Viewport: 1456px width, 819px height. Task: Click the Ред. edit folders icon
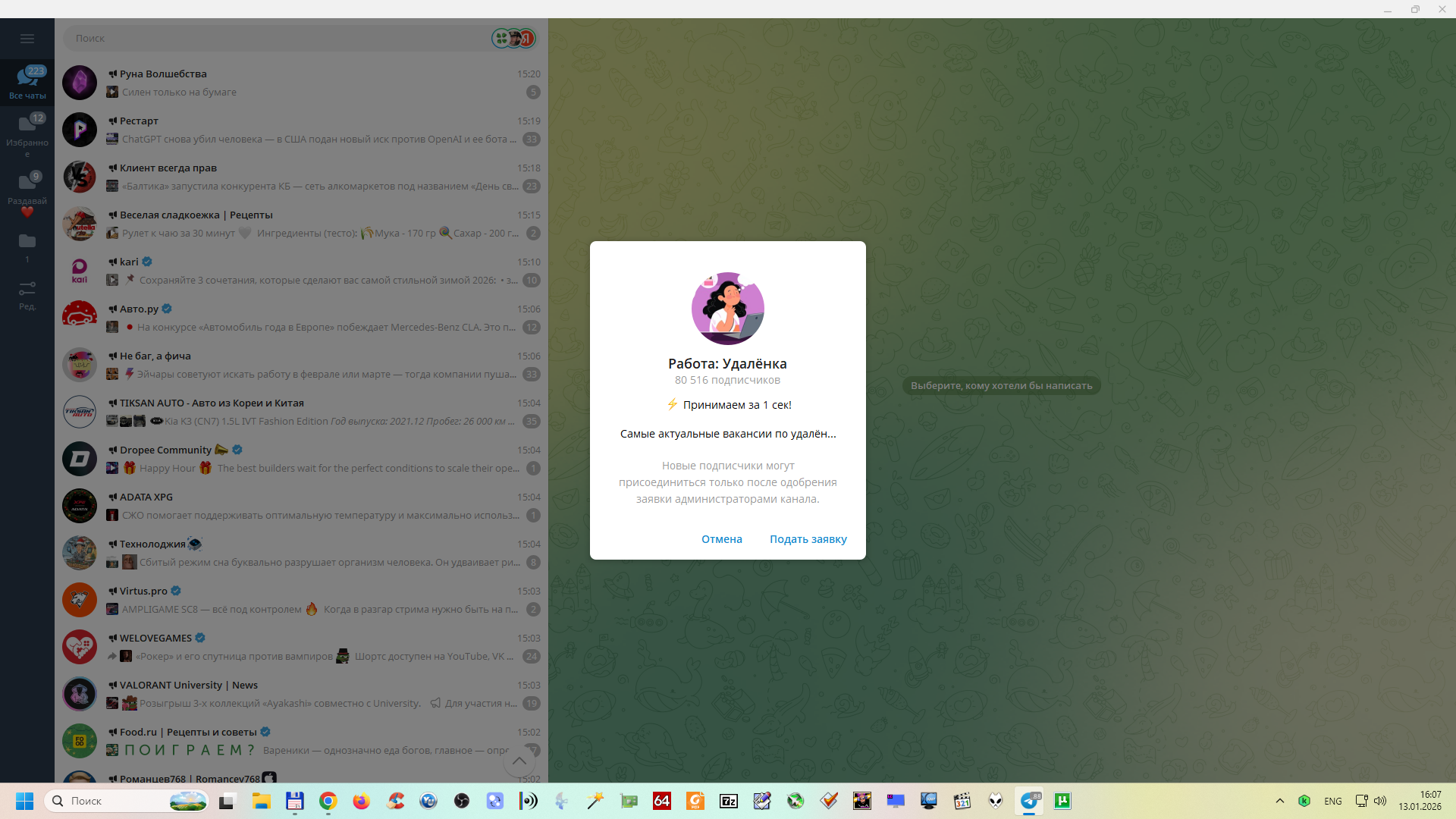click(27, 294)
